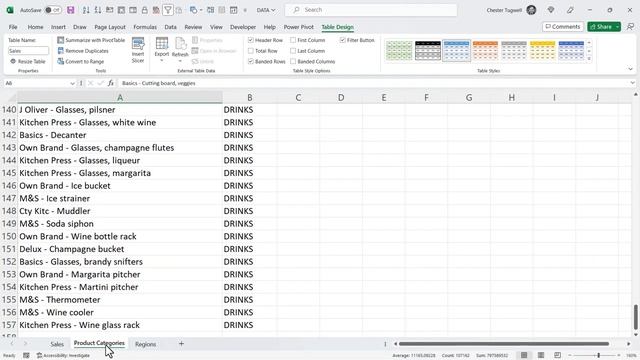Uncheck the Header Row checkbox
This screenshot has height=360, width=640.
251,40
